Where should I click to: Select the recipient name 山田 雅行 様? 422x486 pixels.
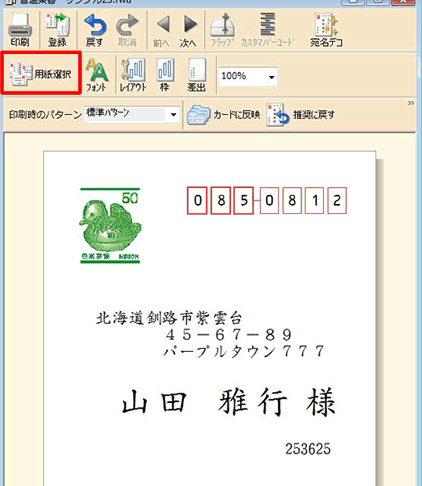229,402
